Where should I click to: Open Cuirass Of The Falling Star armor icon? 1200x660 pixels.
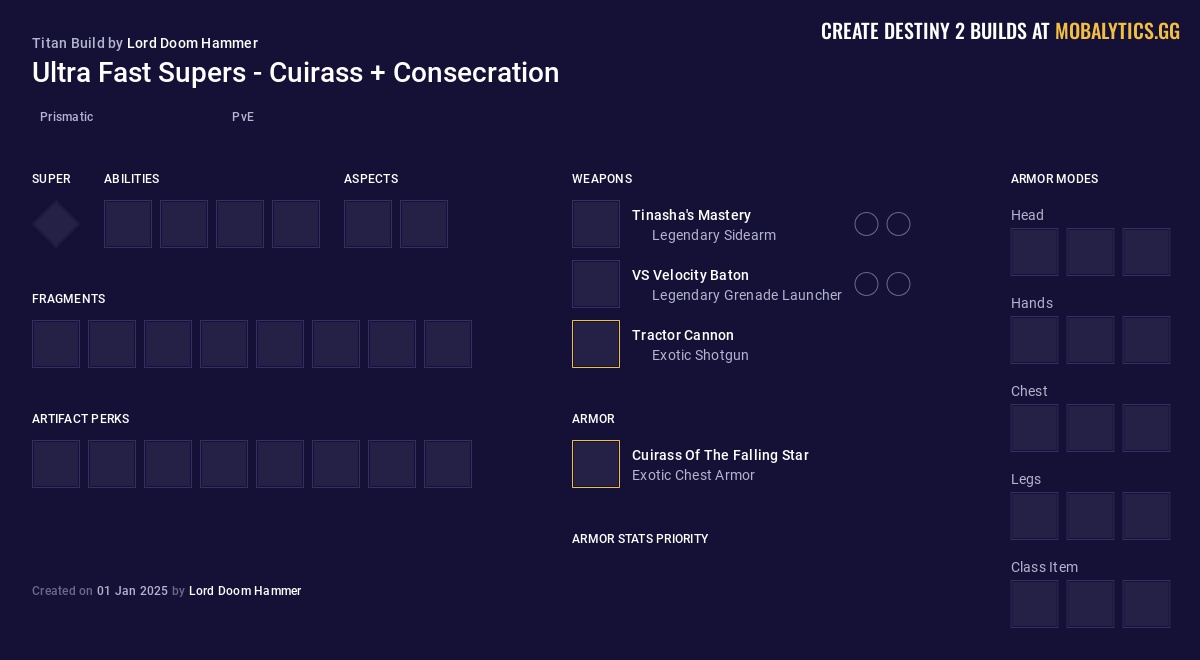click(596, 464)
